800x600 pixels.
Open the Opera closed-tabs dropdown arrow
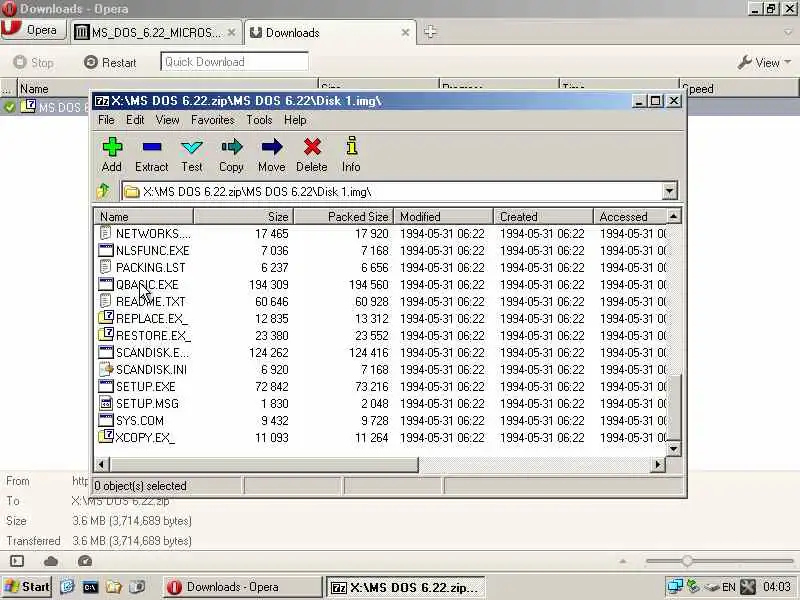788,33
